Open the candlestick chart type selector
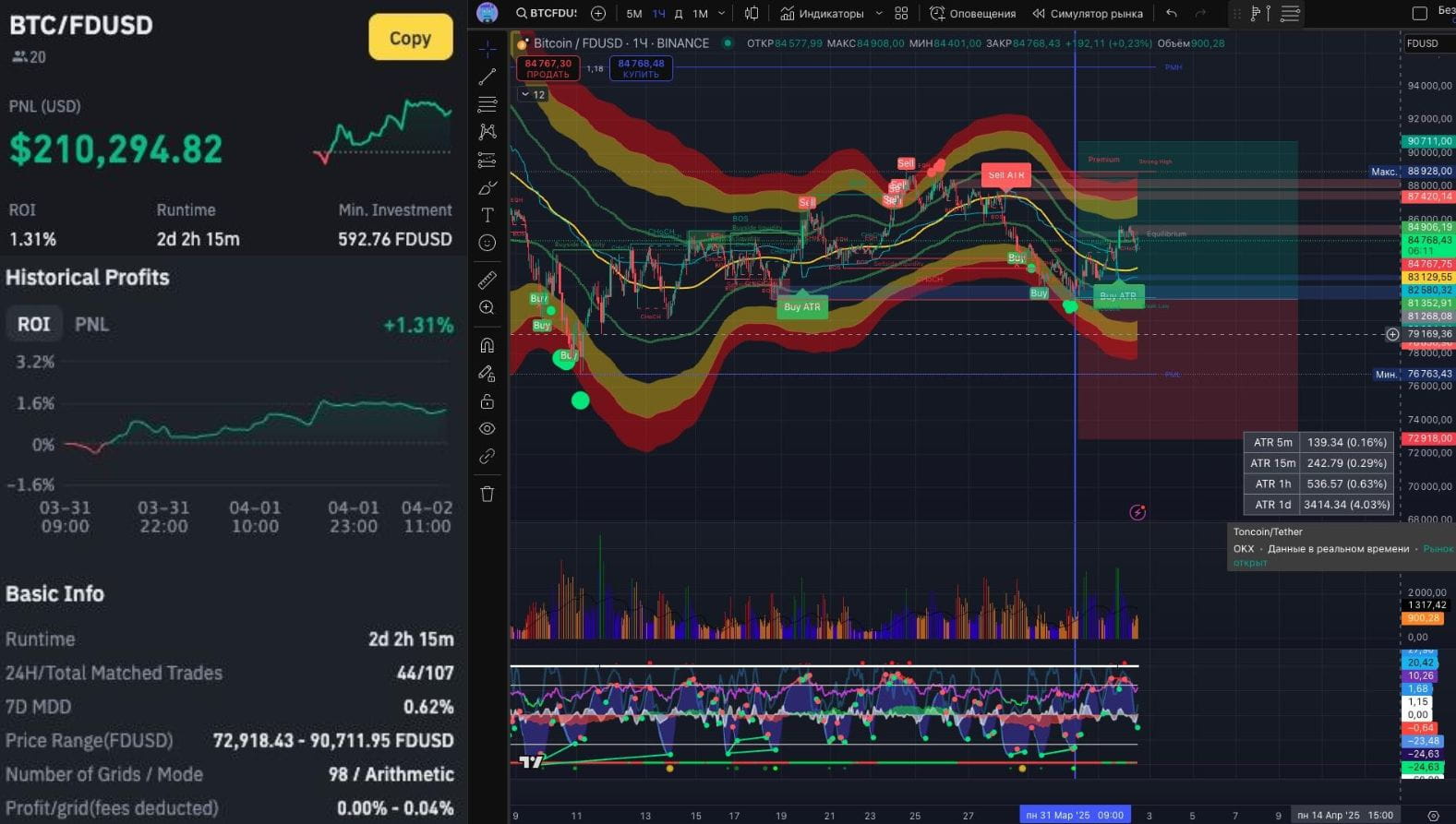The width and height of the screenshot is (1456, 824). (x=752, y=13)
